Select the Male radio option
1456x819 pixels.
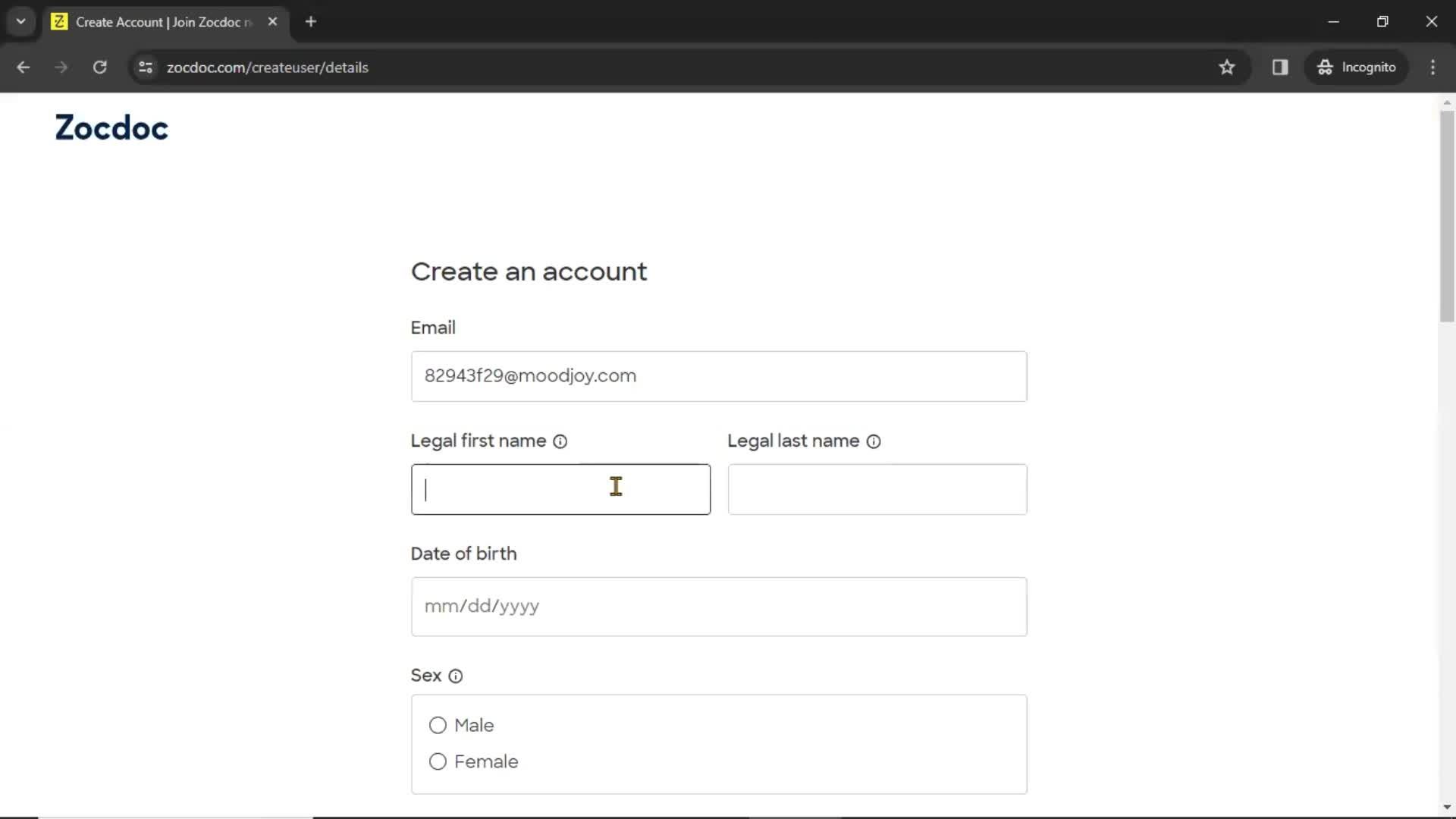tap(438, 725)
